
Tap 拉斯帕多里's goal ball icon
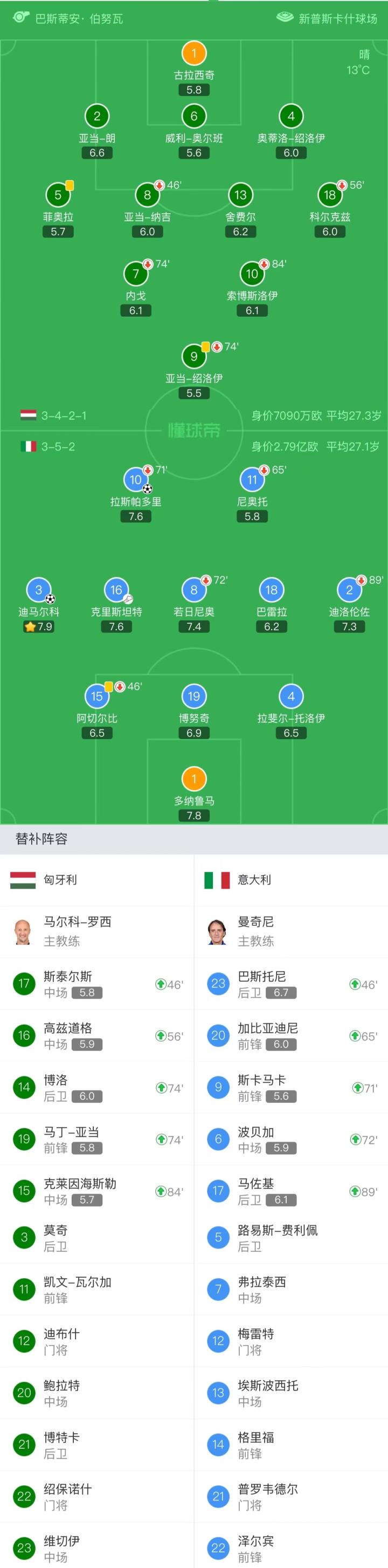pos(147,488)
